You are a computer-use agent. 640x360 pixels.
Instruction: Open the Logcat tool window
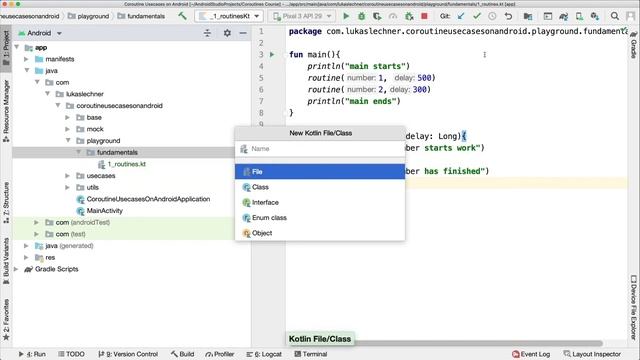point(264,354)
